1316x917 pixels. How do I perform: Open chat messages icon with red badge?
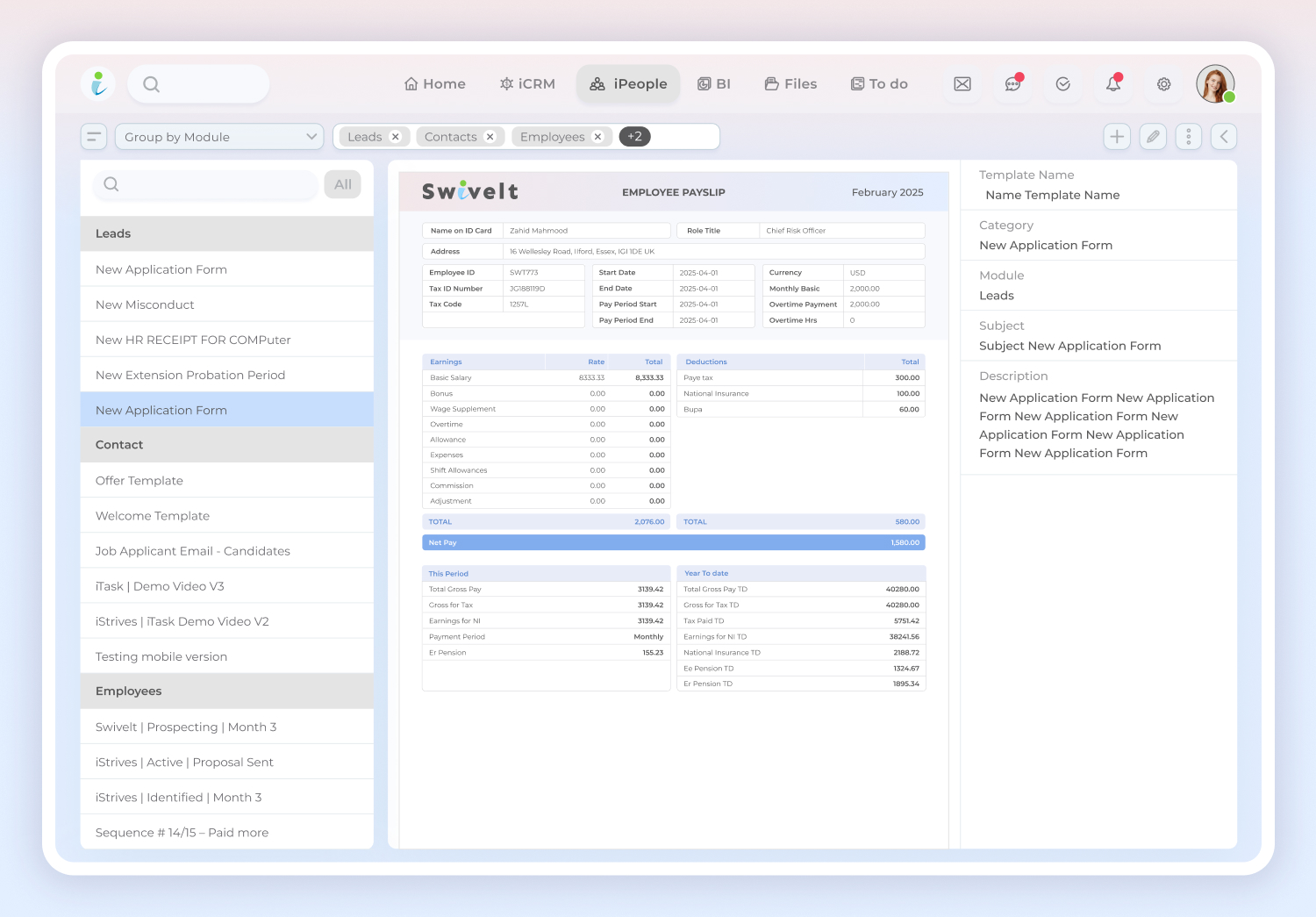point(1012,84)
